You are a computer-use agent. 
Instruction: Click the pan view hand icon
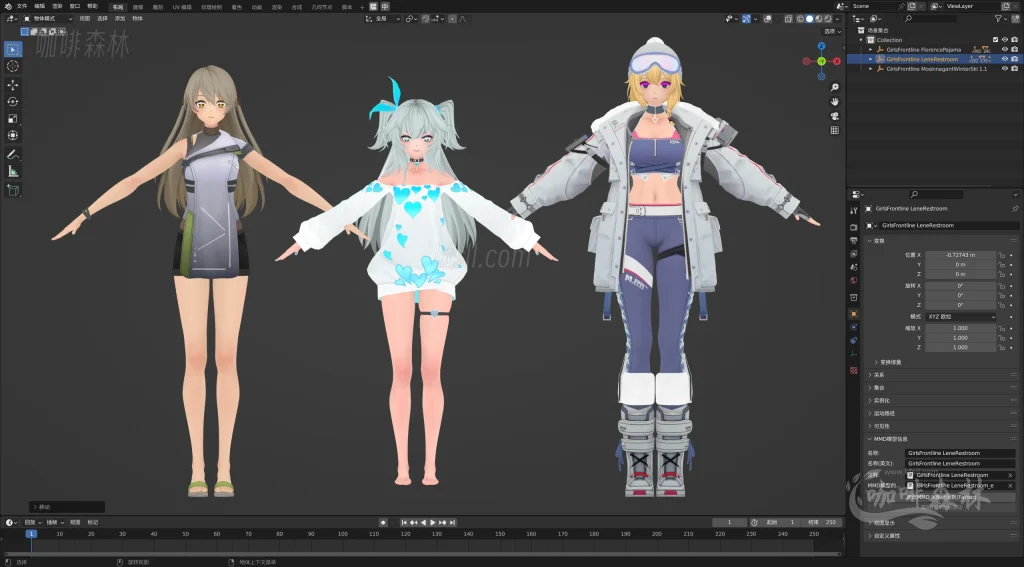click(835, 101)
